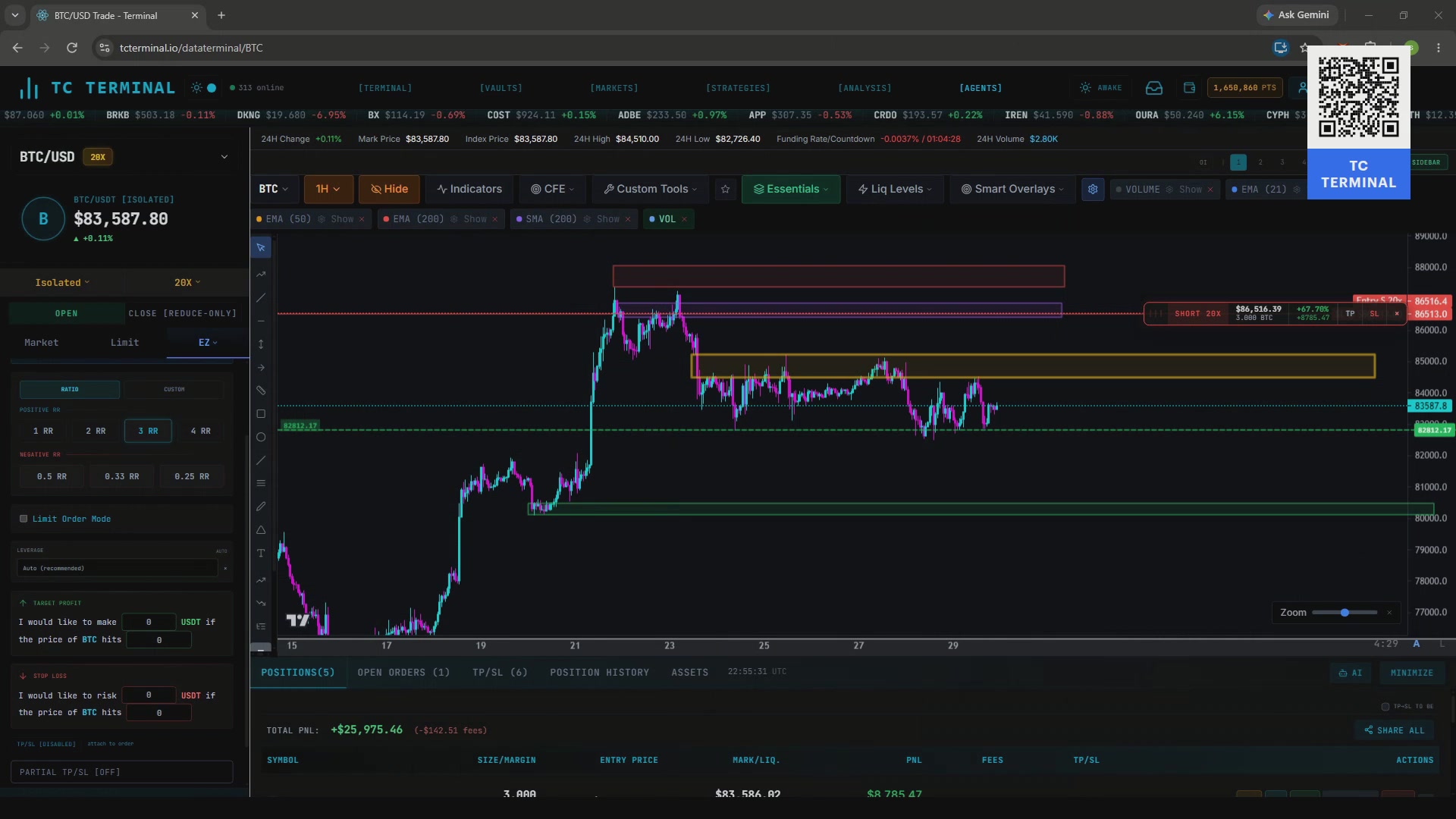The height and width of the screenshot is (819, 1456).
Task: Select the Limit order type tab
Action: 124,343
